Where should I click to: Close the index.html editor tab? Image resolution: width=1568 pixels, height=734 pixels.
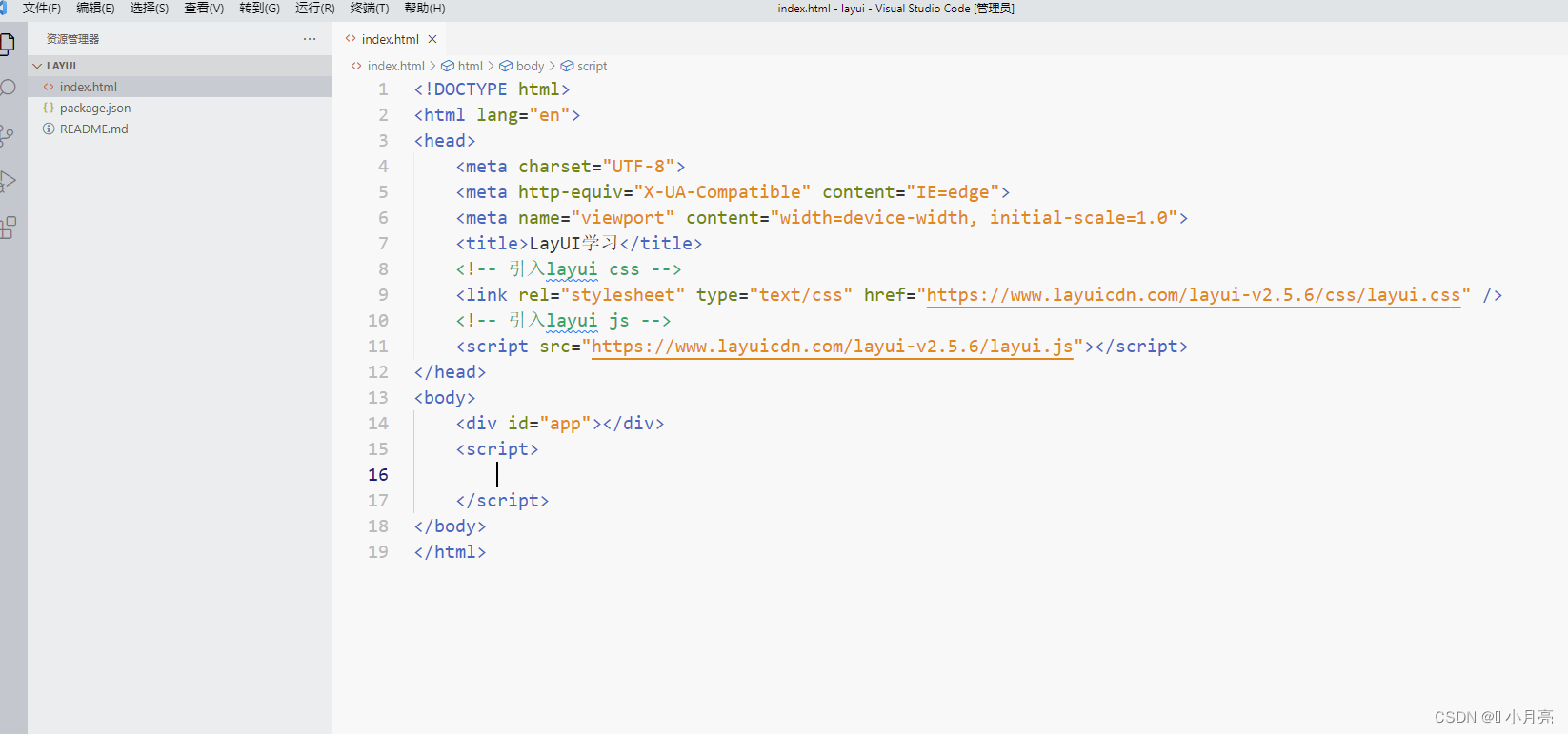coord(432,39)
